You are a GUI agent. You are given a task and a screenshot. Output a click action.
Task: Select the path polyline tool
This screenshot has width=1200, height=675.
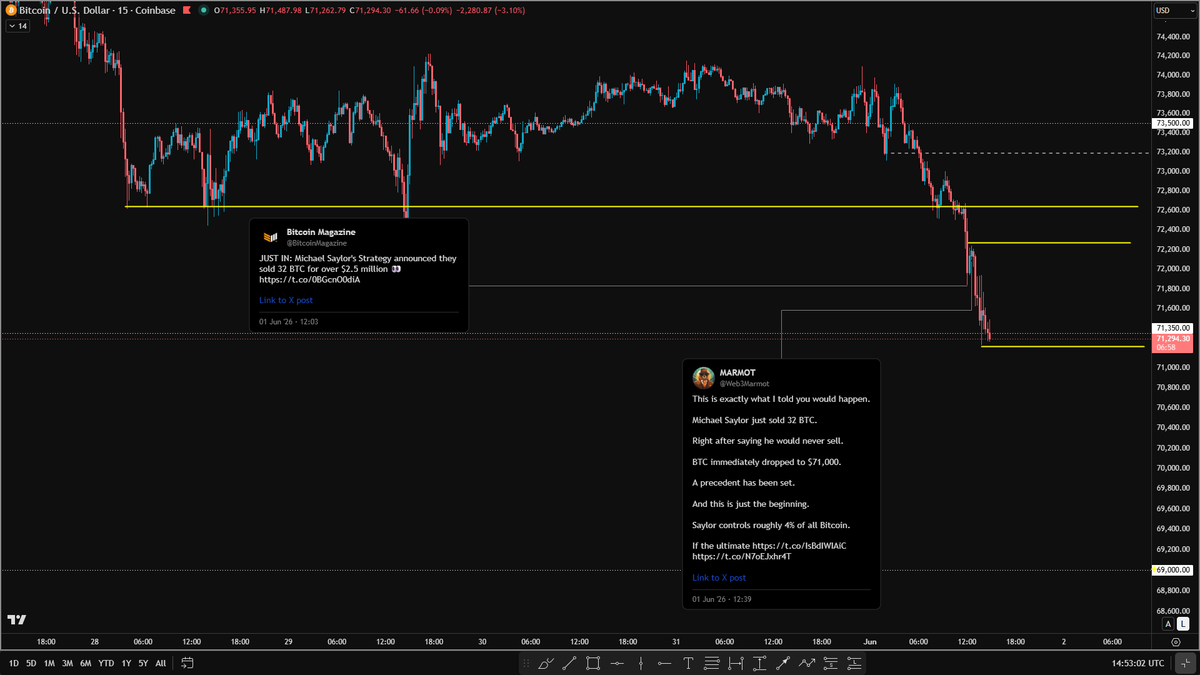click(x=807, y=663)
